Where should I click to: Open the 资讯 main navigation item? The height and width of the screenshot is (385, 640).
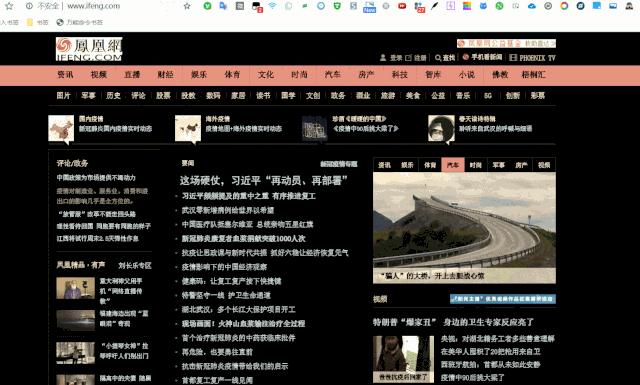[x=65, y=75]
